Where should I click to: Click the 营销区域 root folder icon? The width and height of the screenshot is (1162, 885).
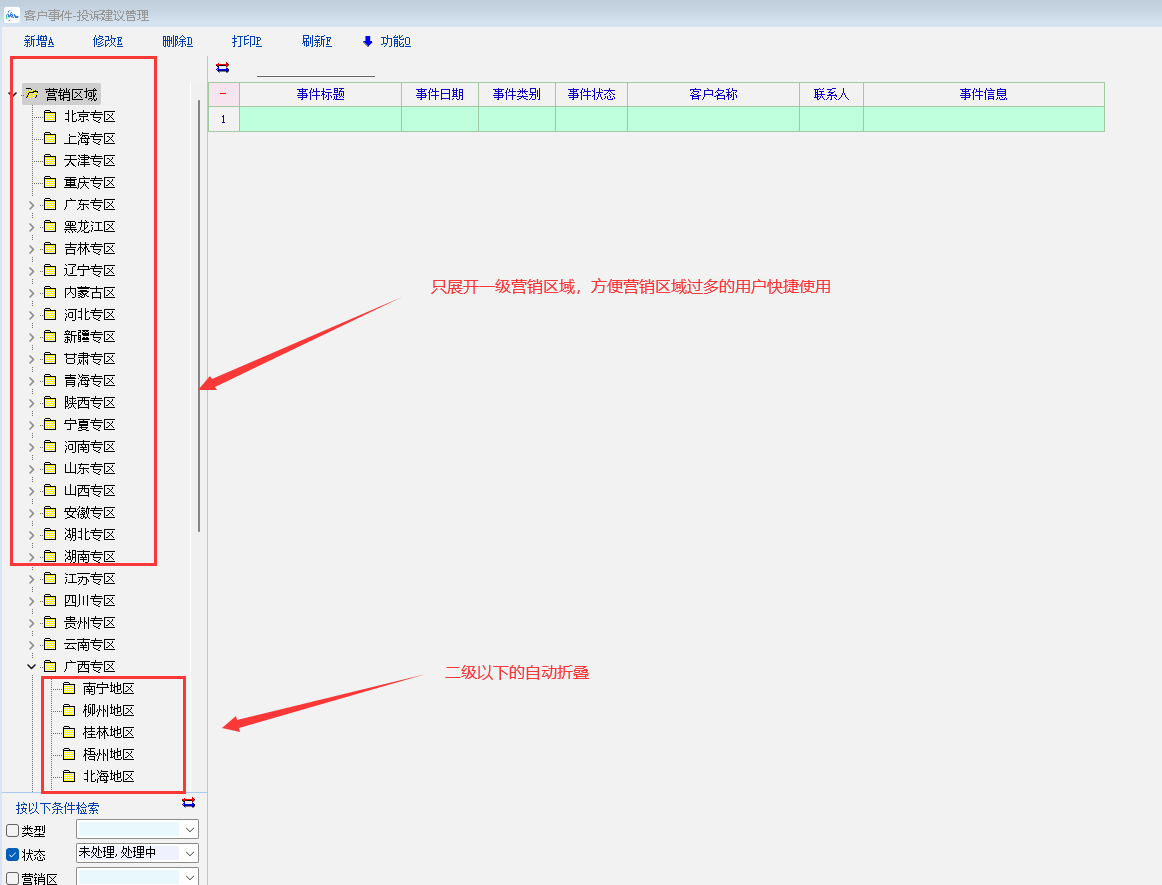point(32,94)
